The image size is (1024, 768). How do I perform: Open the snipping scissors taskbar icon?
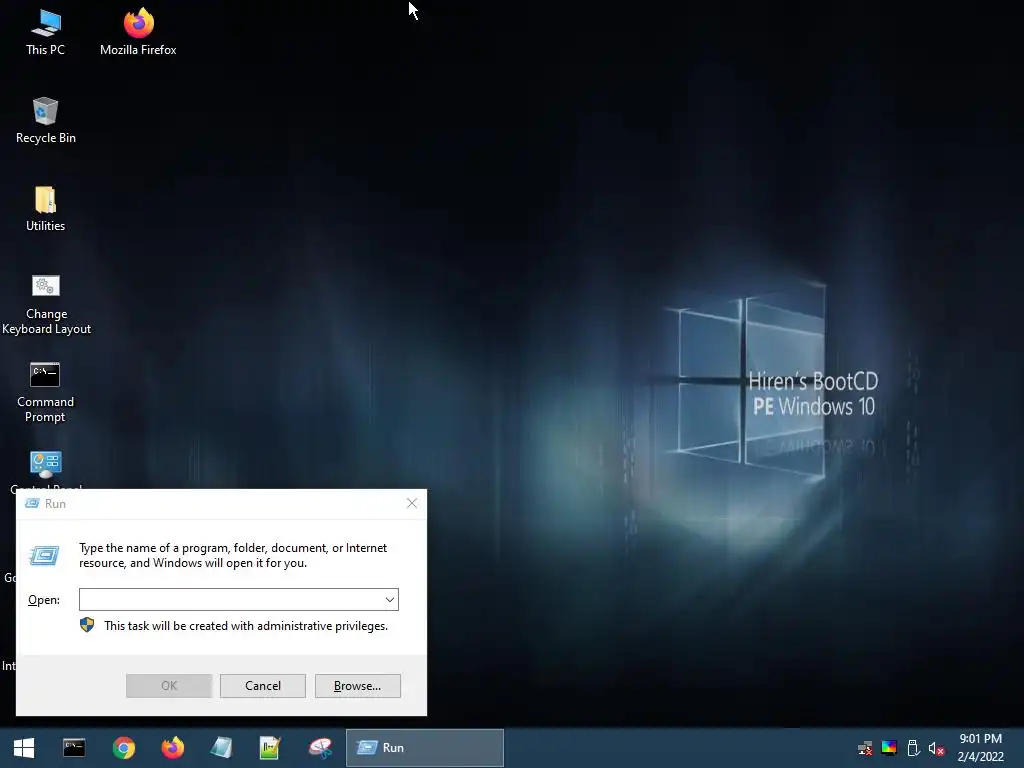point(320,748)
